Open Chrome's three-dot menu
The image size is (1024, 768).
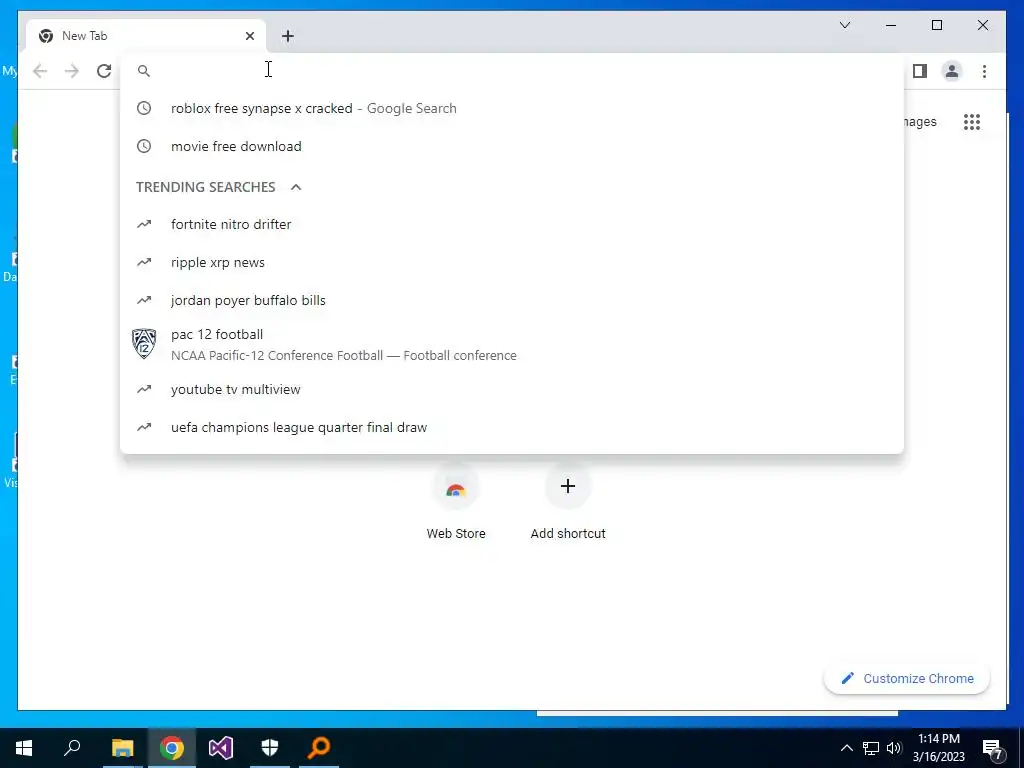[984, 71]
